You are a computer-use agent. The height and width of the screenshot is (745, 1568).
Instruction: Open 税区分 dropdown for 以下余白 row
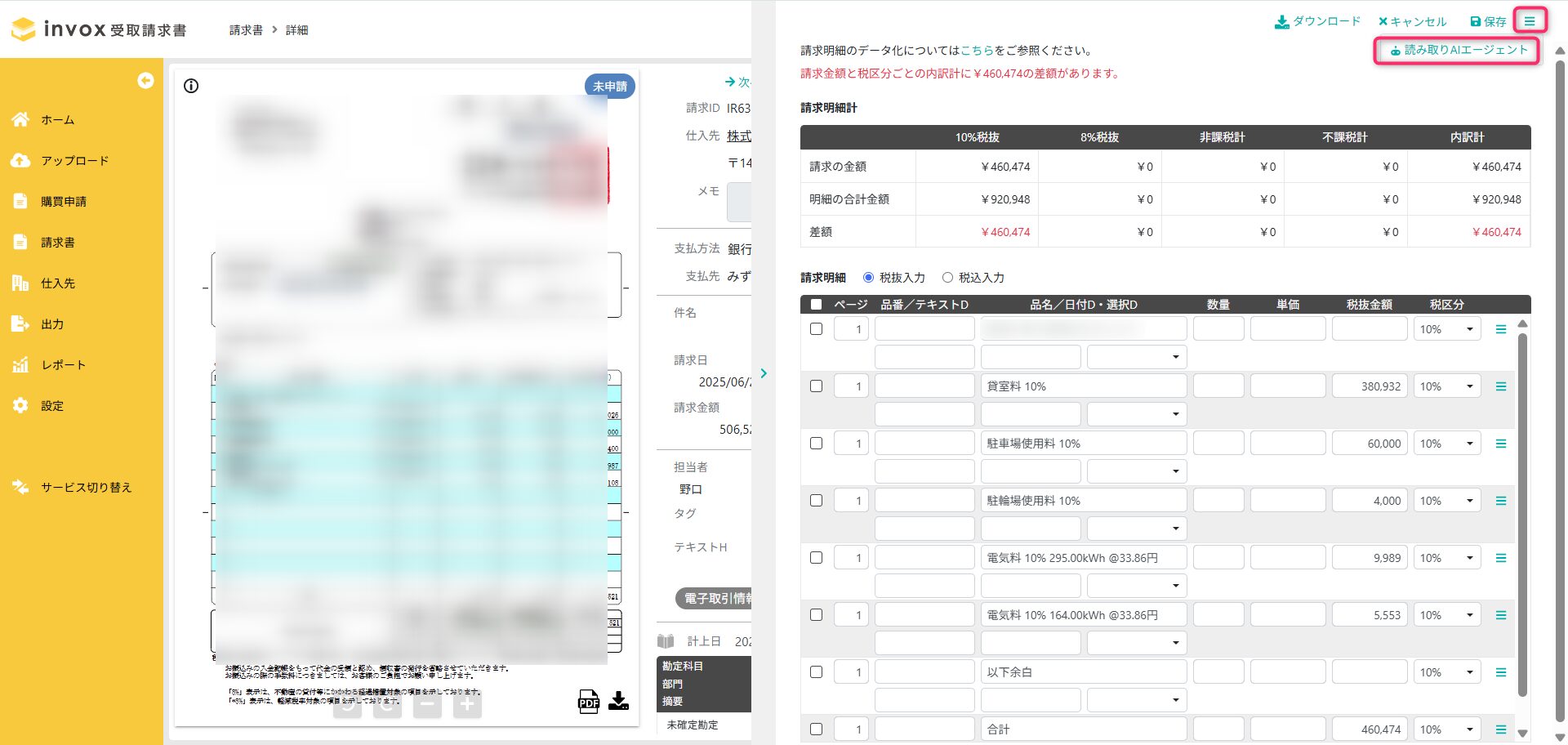[1446, 672]
